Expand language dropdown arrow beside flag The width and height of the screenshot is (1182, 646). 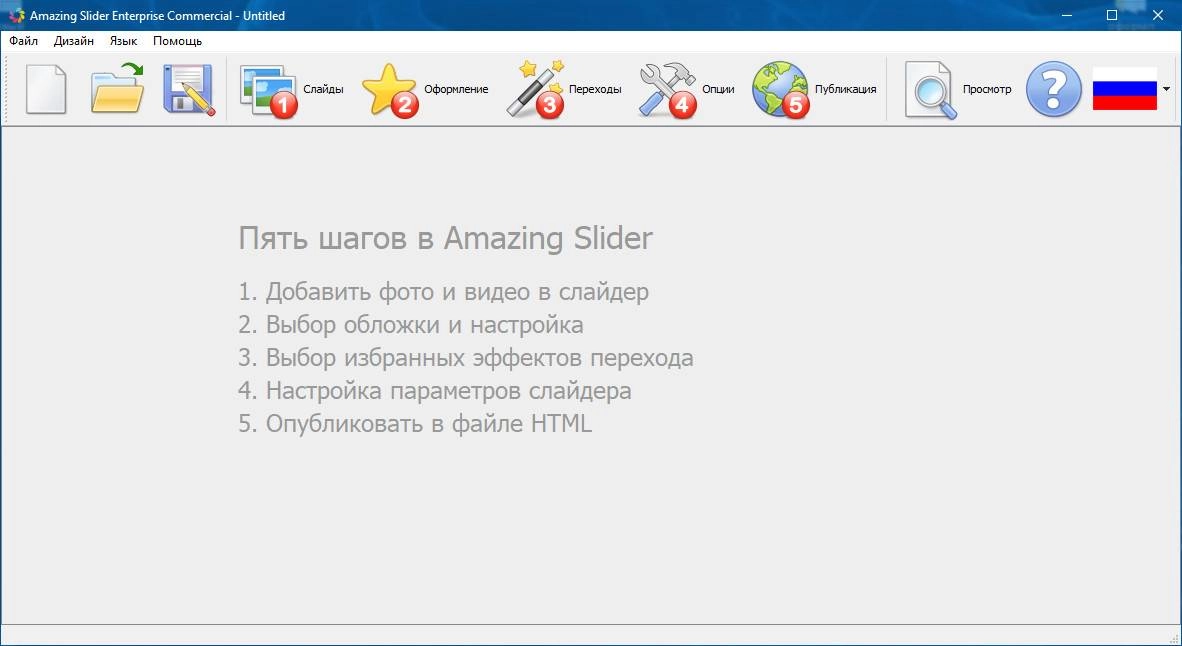point(1166,89)
